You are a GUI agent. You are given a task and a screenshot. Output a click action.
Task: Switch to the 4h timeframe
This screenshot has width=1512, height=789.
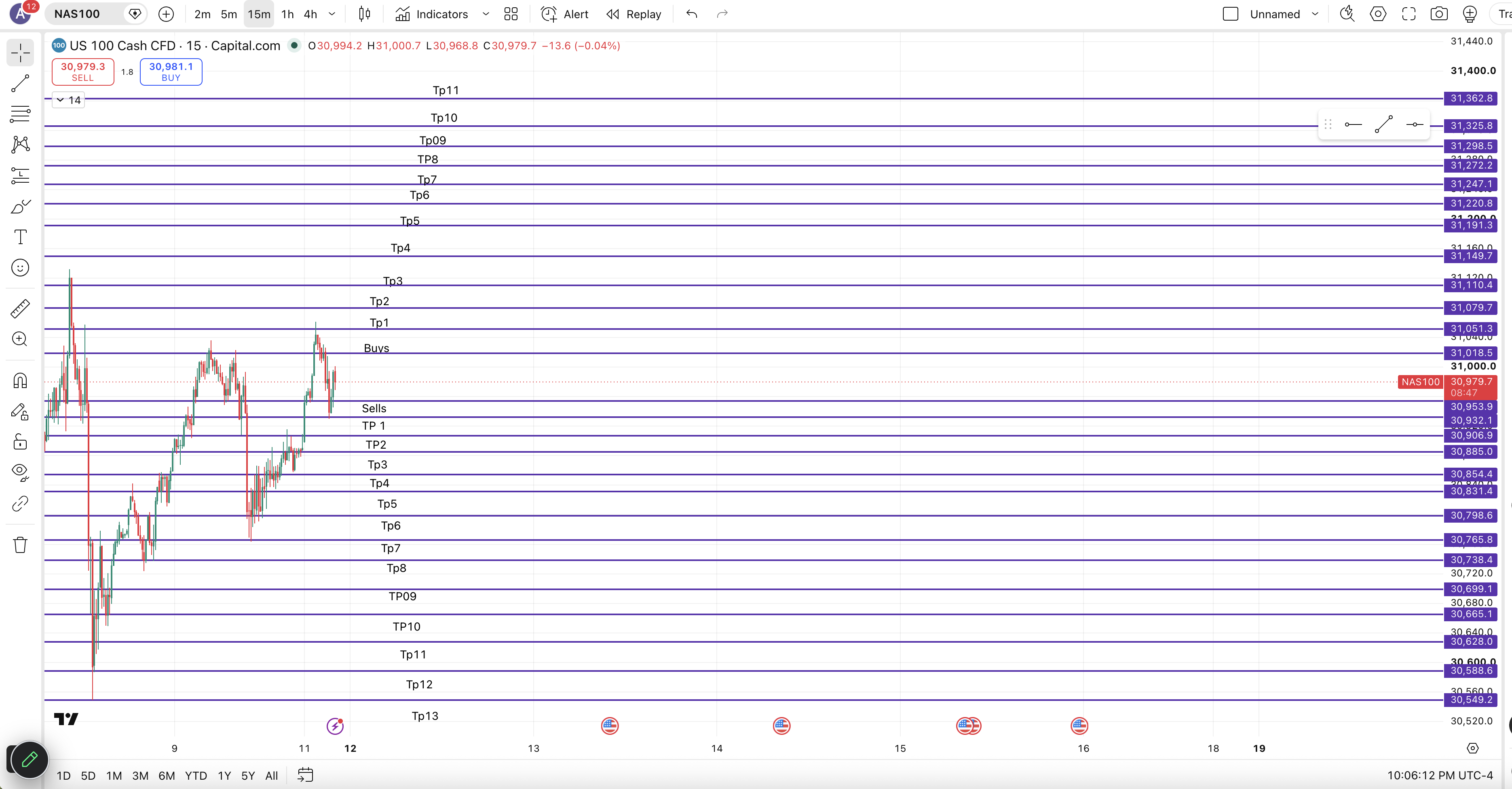(x=310, y=14)
